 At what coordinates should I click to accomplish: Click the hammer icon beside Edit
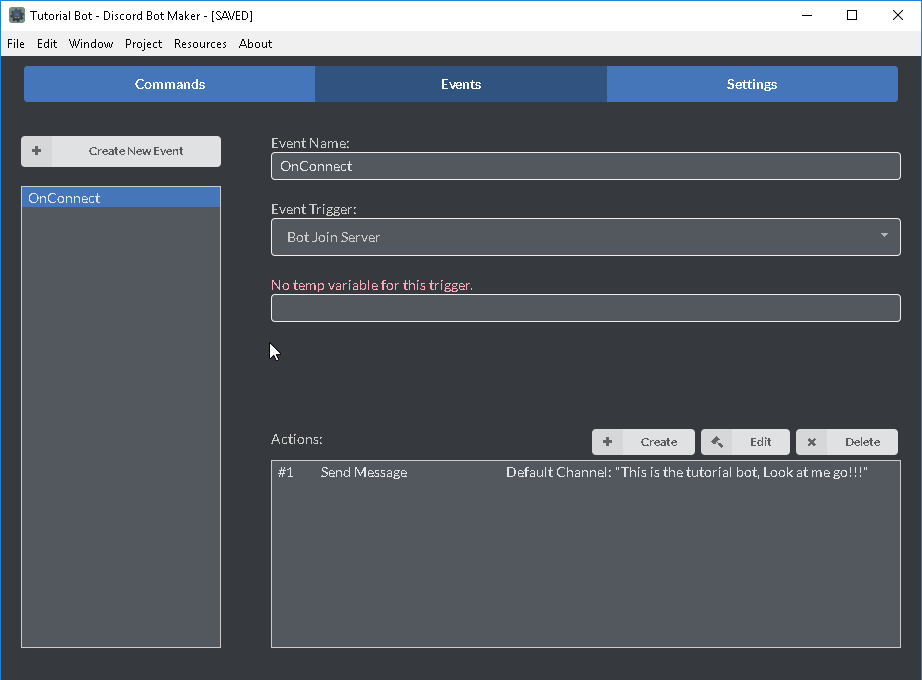[717, 442]
